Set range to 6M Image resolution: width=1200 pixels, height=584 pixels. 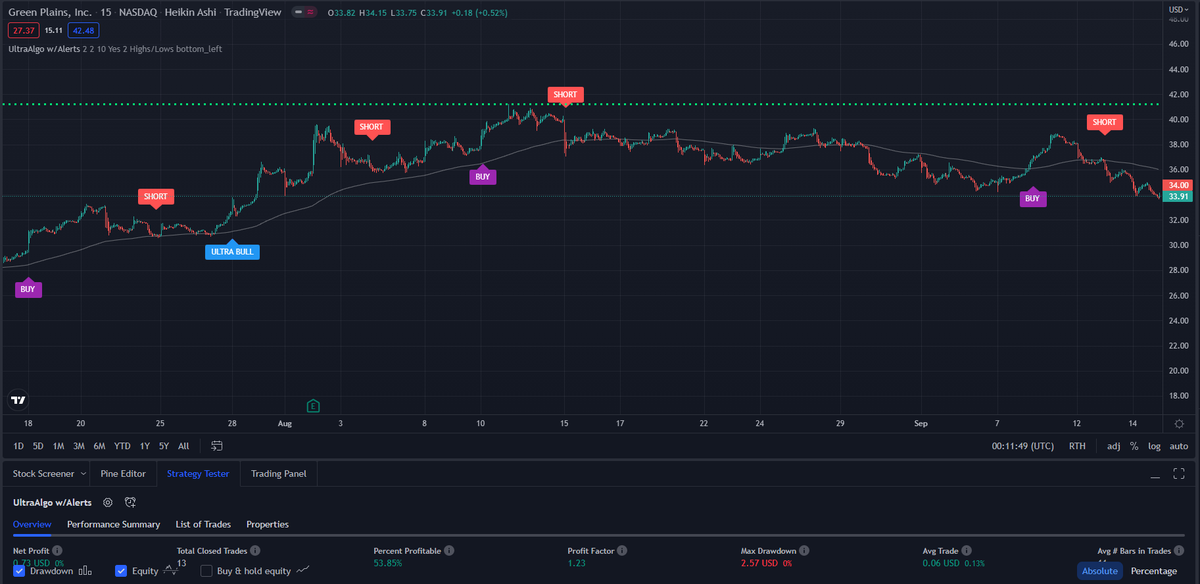coord(99,446)
